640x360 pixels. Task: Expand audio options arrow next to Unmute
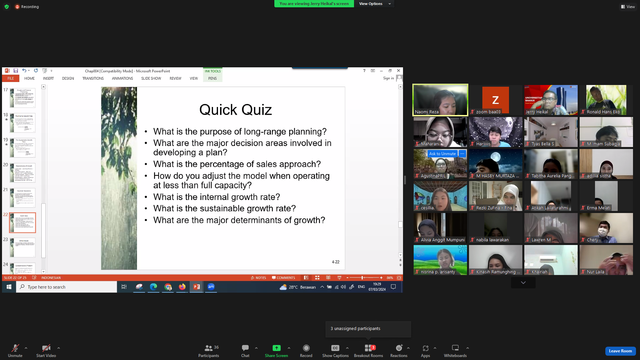pos(26,348)
